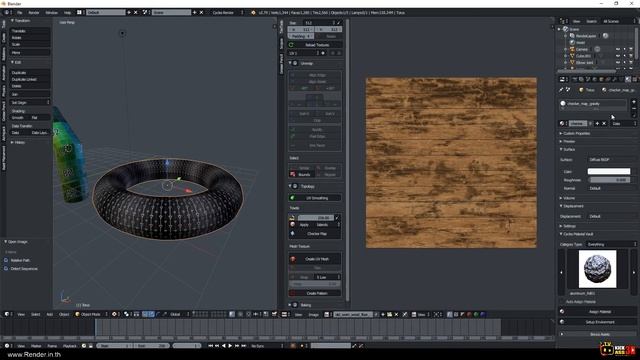Open the Category Type dropdown set to Everything
Screen dimensions: 640x360
tap(611, 244)
